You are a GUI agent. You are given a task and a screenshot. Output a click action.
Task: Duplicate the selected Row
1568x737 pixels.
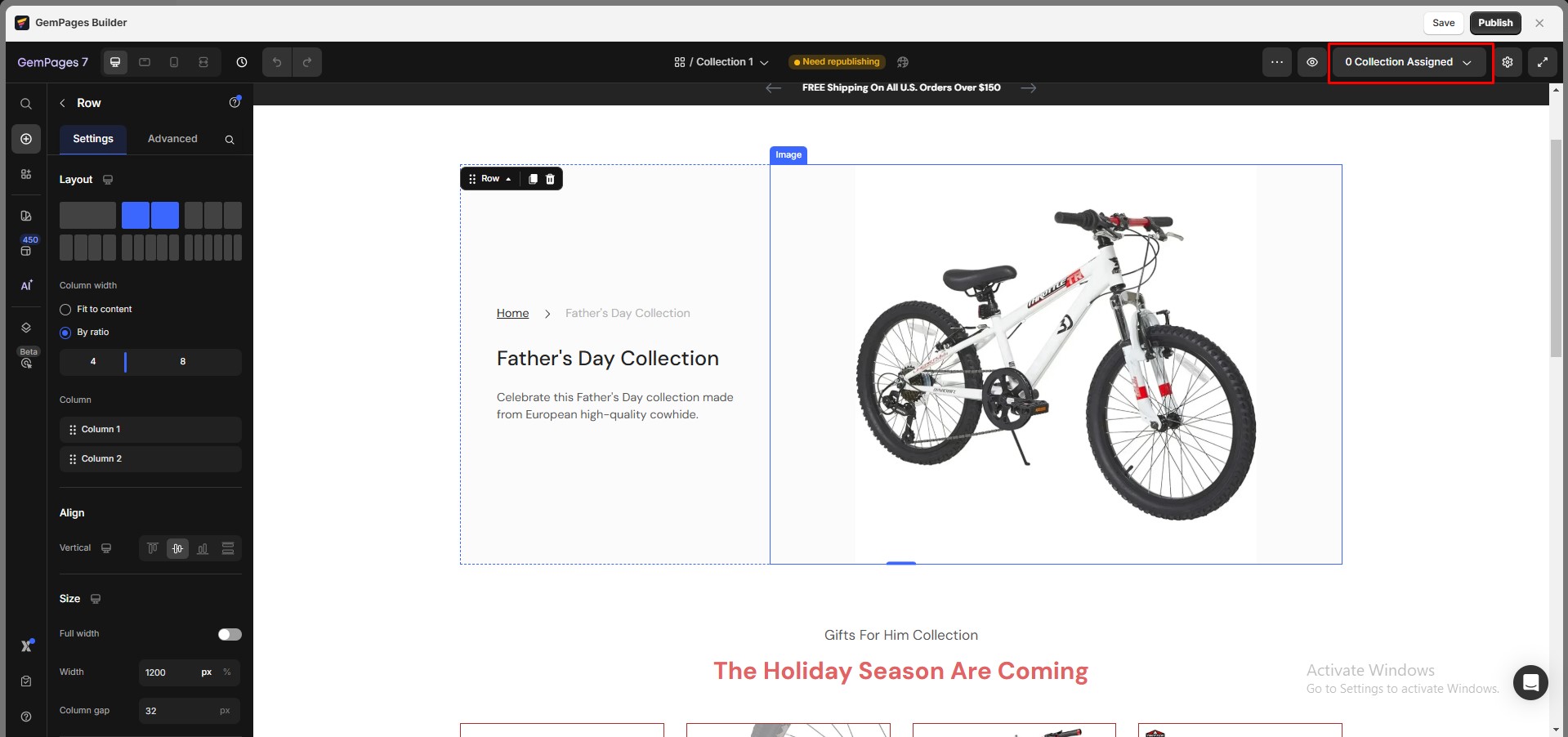(x=533, y=179)
